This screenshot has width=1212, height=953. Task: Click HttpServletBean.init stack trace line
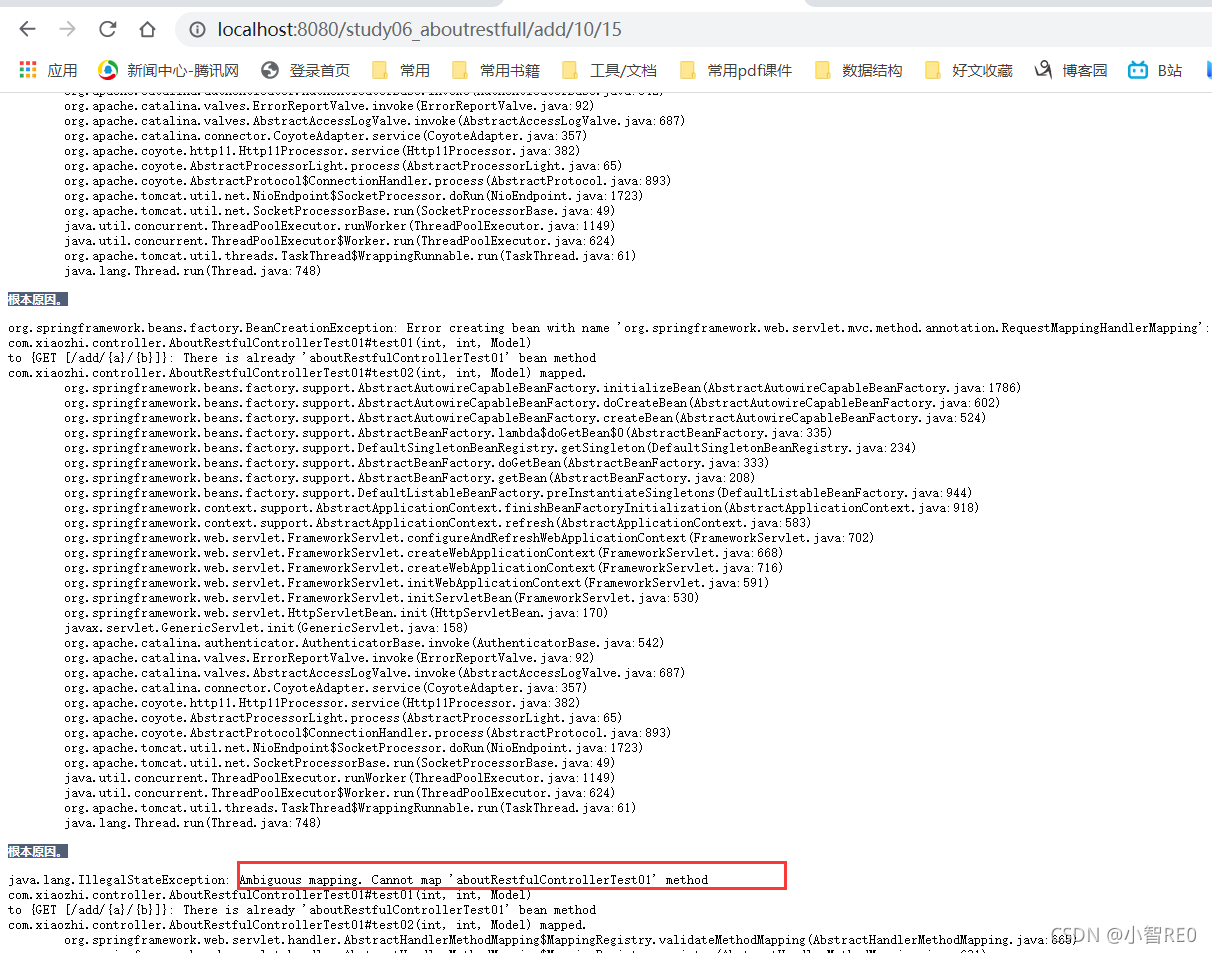pos(335,613)
